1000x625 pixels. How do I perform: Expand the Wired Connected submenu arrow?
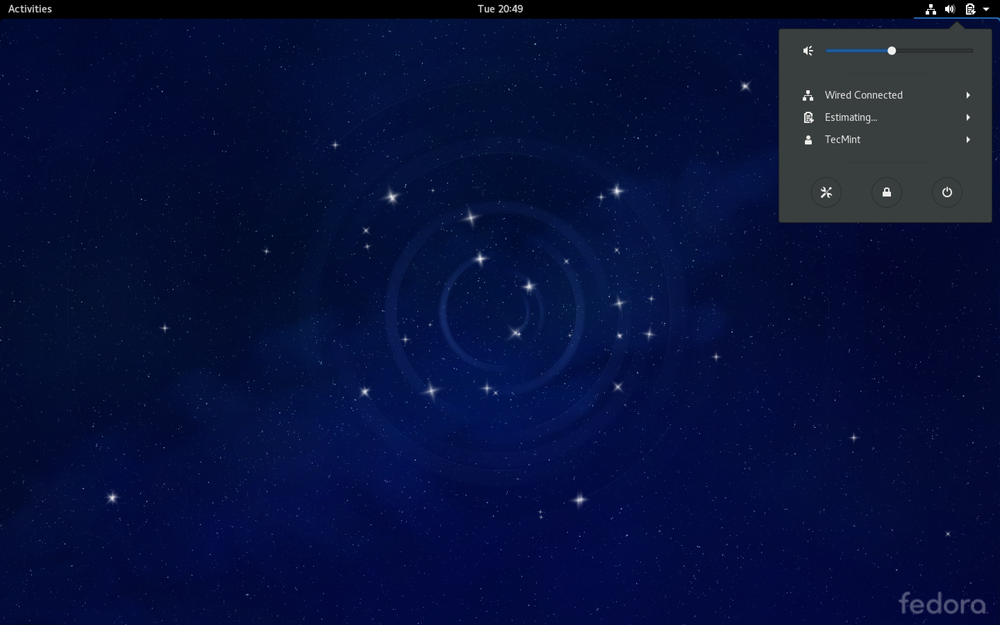coord(968,95)
